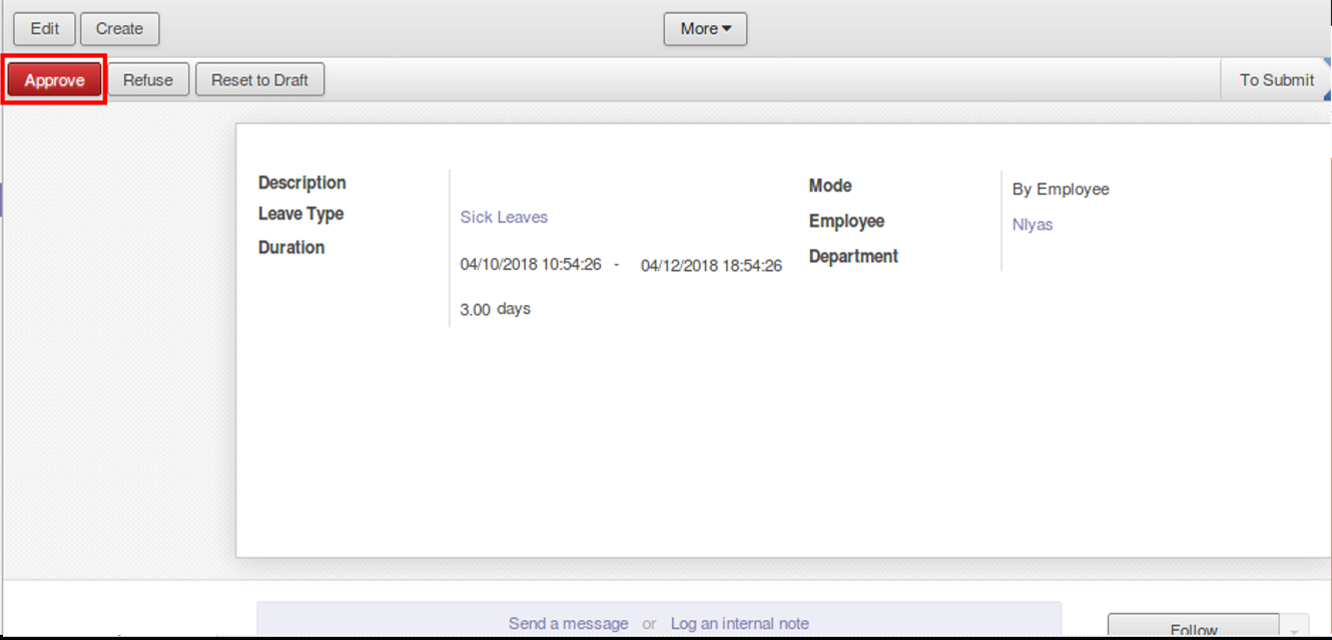
Task: Select start date 04/10/2018 10:54:26
Action: click(x=530, y=265)
